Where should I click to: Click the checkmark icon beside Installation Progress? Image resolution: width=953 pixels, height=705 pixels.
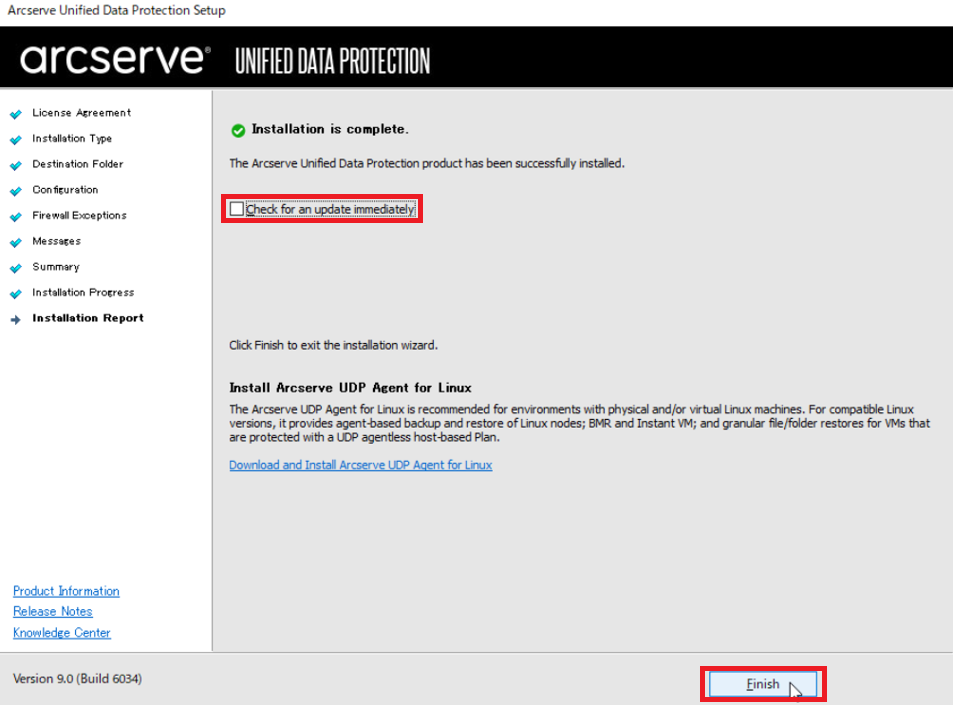pos(16,294)
